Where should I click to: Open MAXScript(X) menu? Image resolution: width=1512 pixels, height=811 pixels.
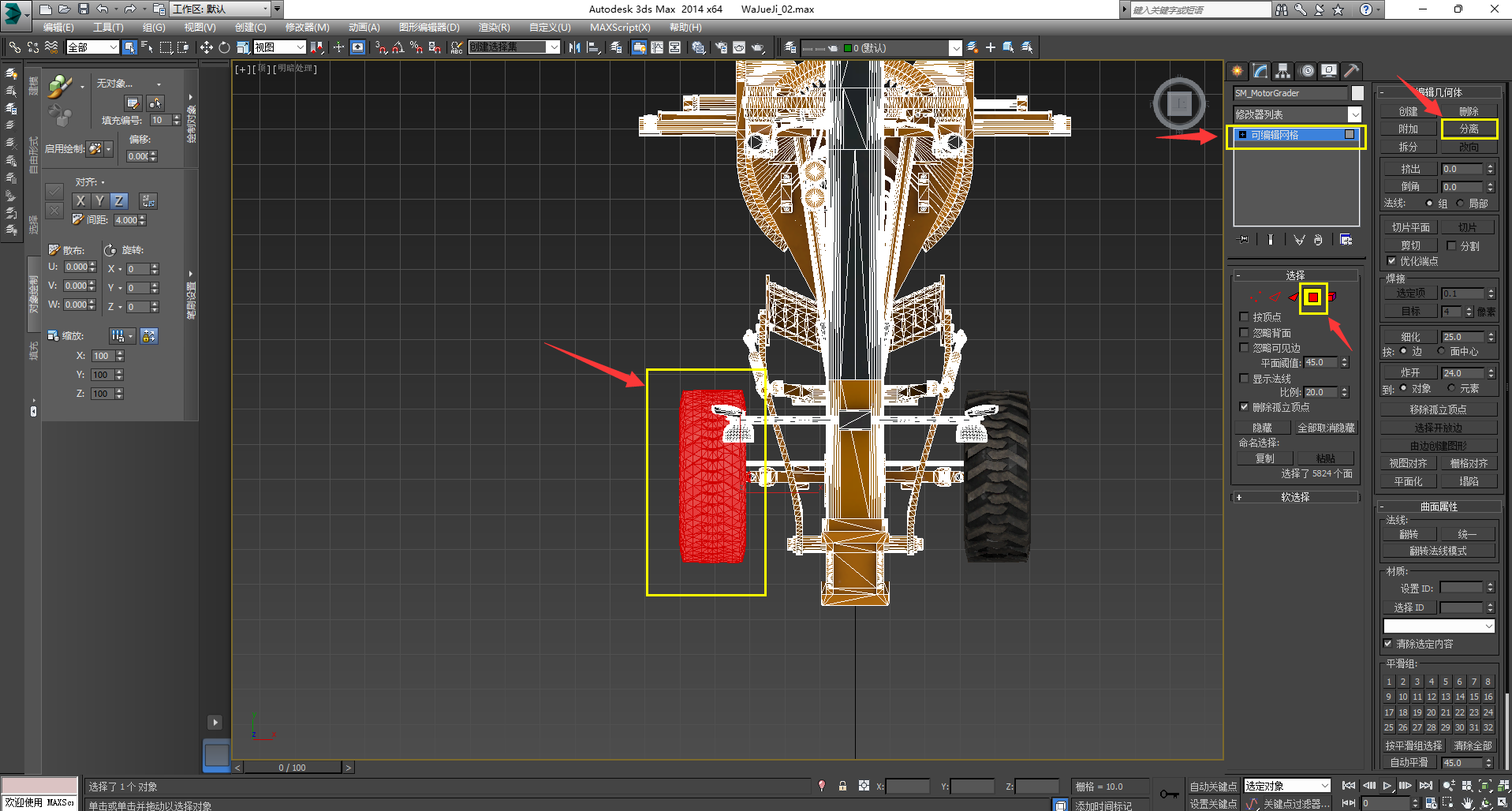click(x=620, y=28)
